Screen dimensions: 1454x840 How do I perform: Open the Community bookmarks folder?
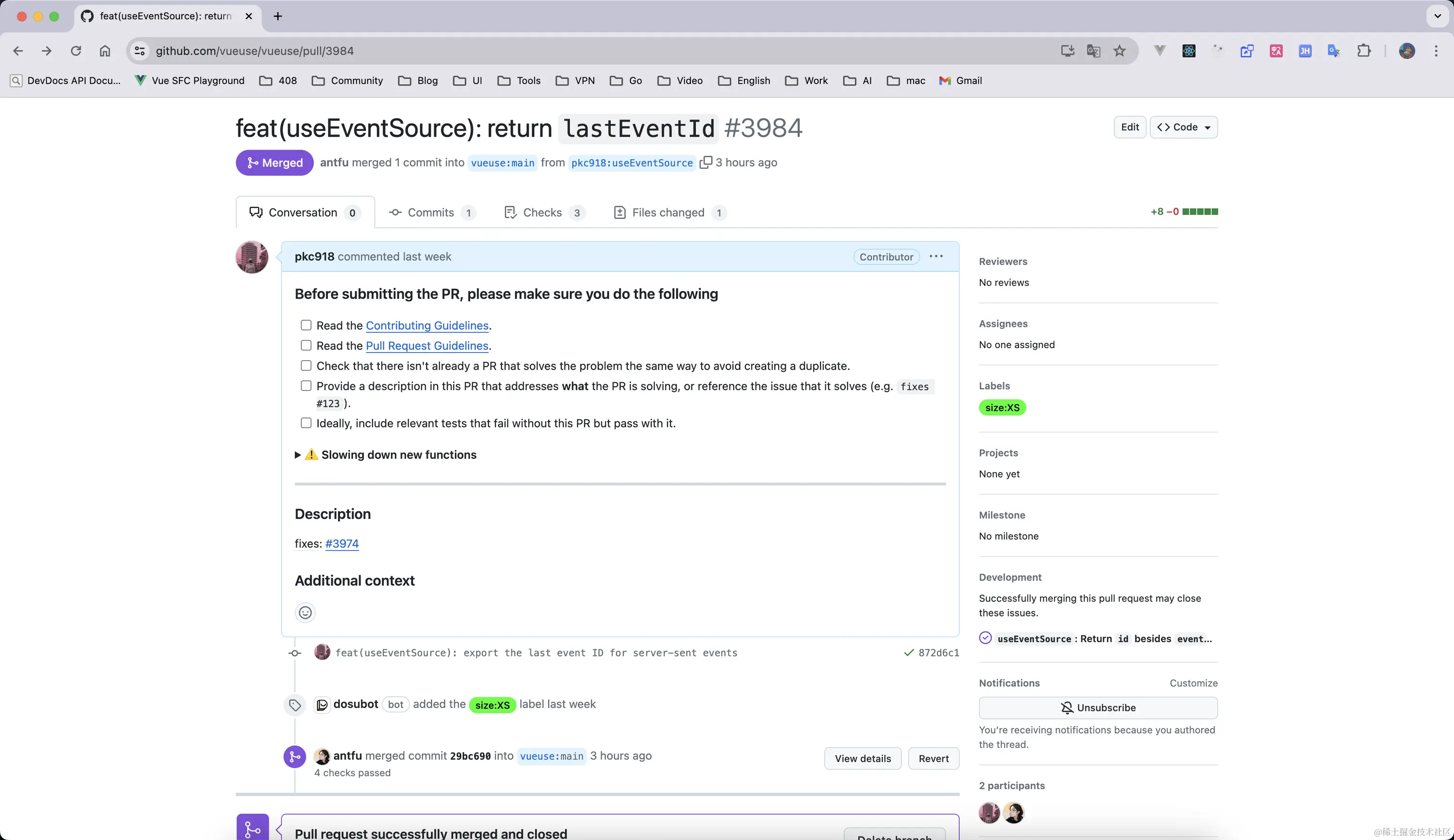point(347,81)
